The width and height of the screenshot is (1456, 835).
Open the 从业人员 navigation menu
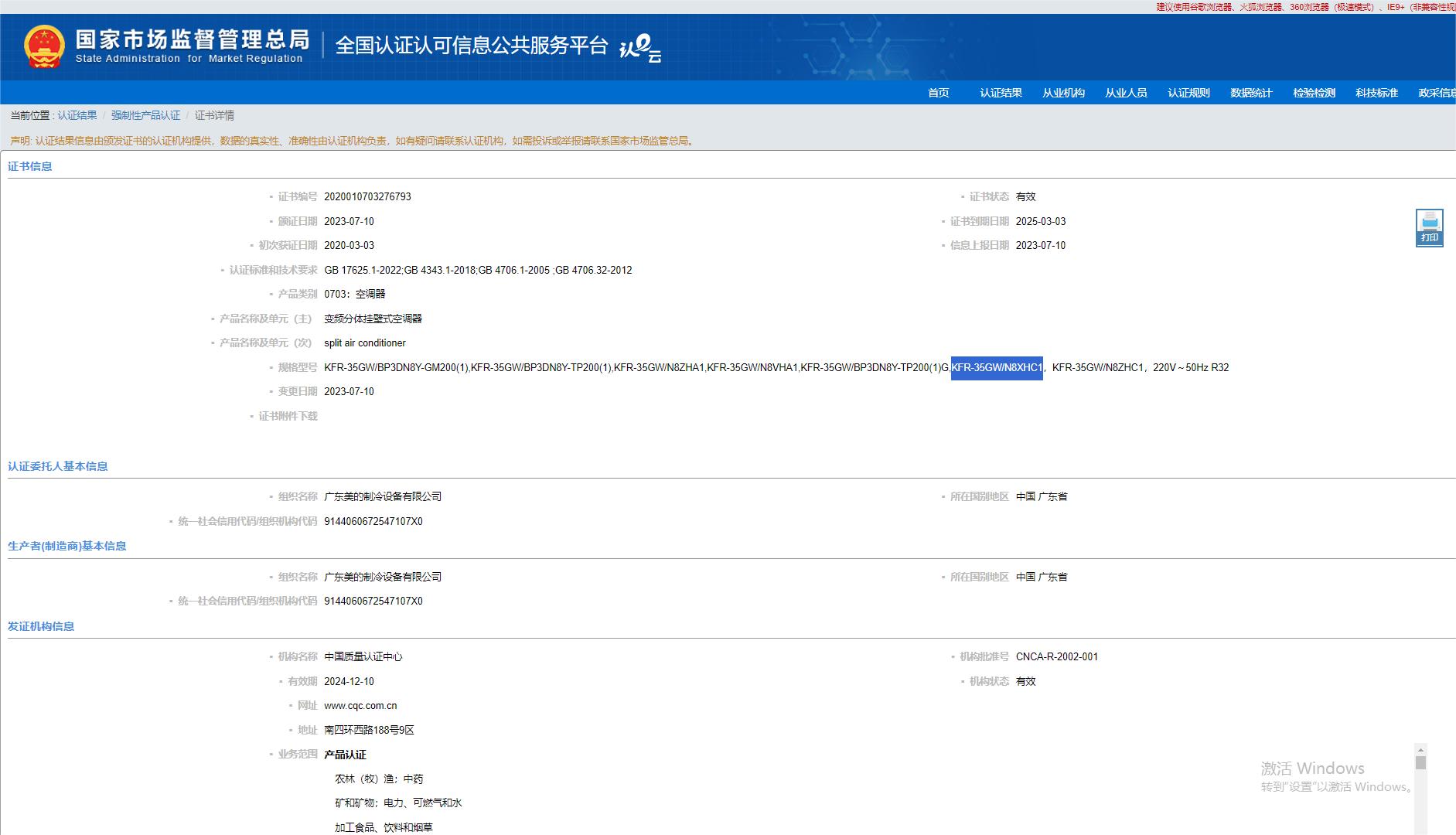tap(1126, 93)
